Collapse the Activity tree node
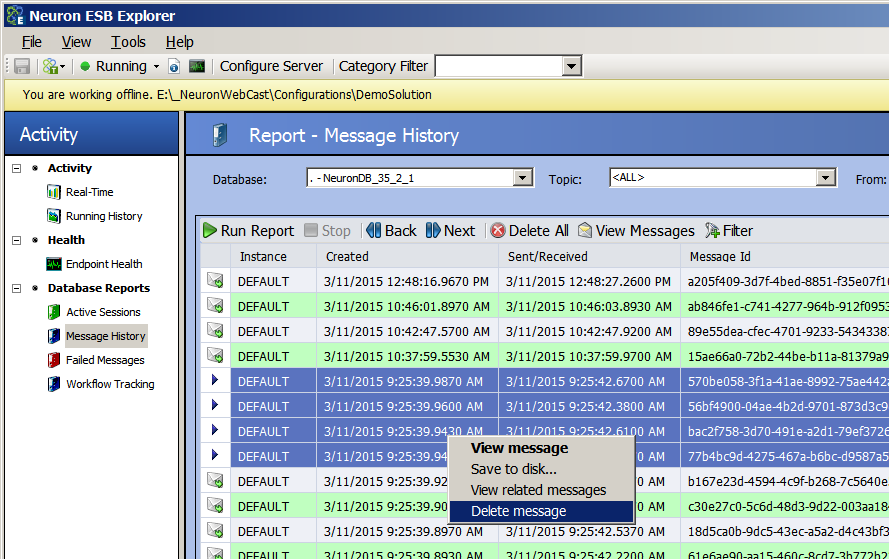889x559 pixels. [17, 168]
